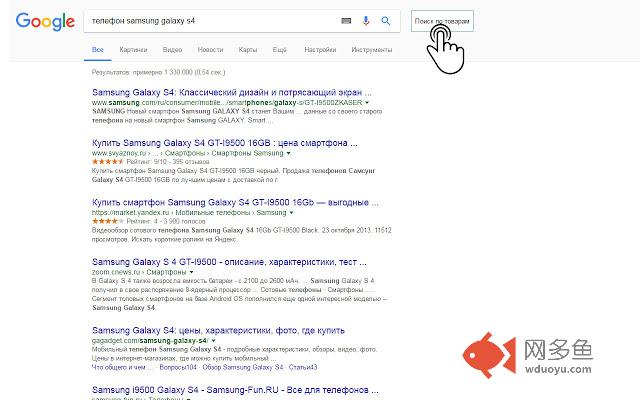Open the 'Вопросы104' sitelink
The height and width of the screenshot is (400, 640).
click(178, 367)
